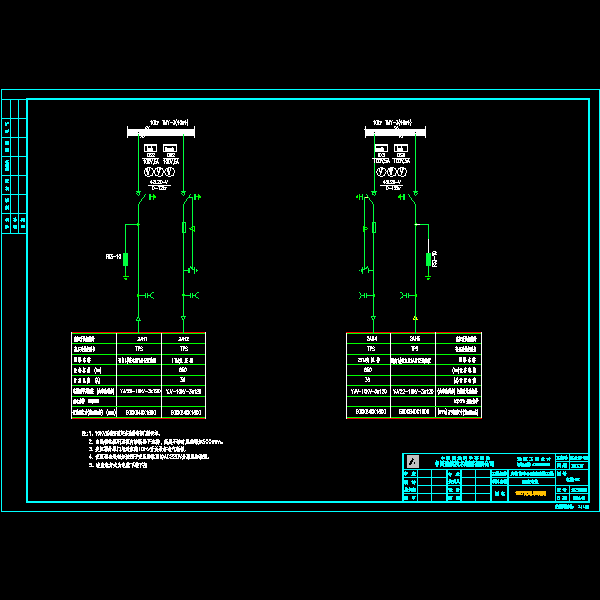
Task: Select the right white busbar bar
Action: pos(395,133)
